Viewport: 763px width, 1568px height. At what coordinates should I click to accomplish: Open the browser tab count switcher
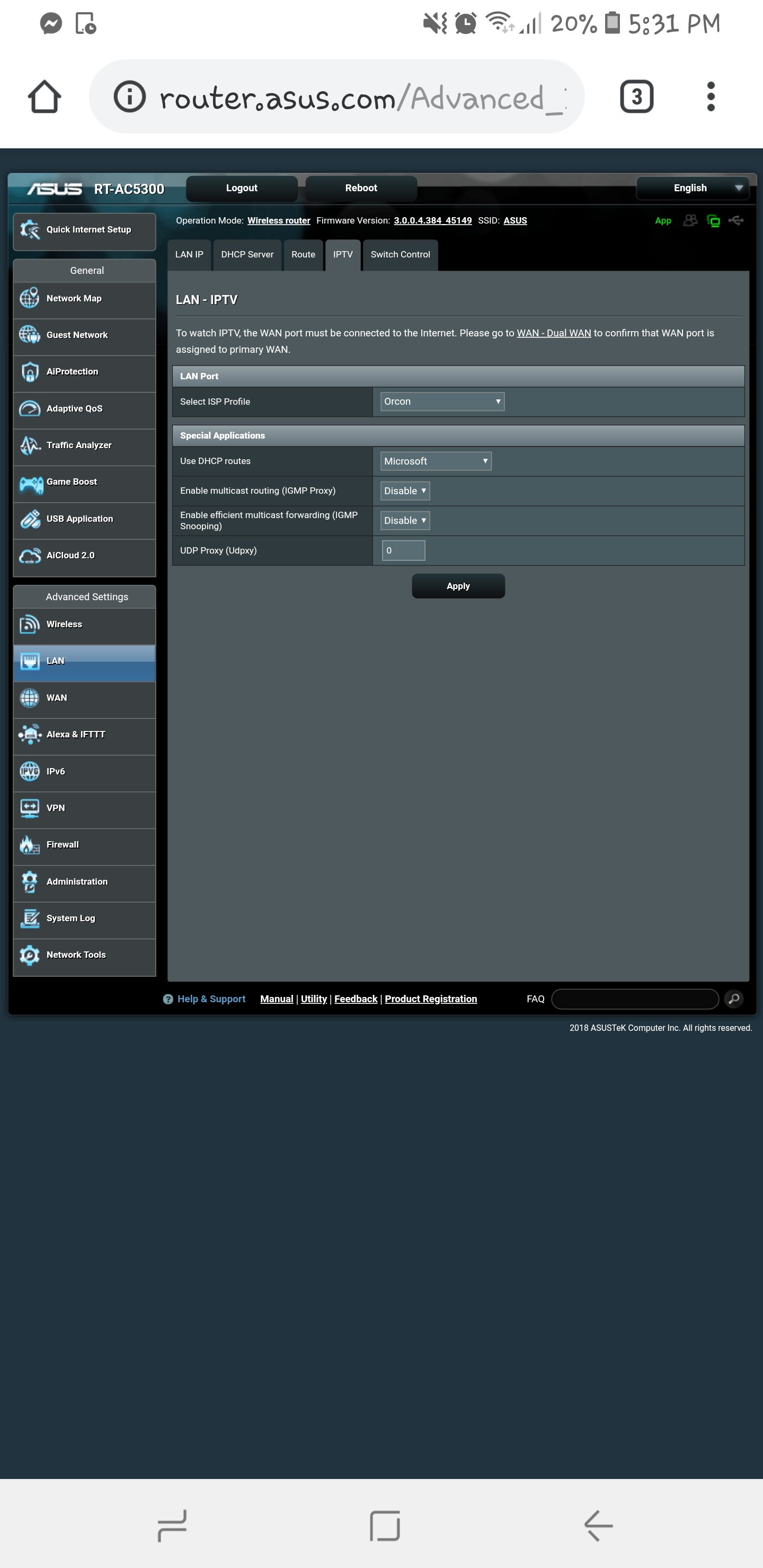click(x=636, y=96)
